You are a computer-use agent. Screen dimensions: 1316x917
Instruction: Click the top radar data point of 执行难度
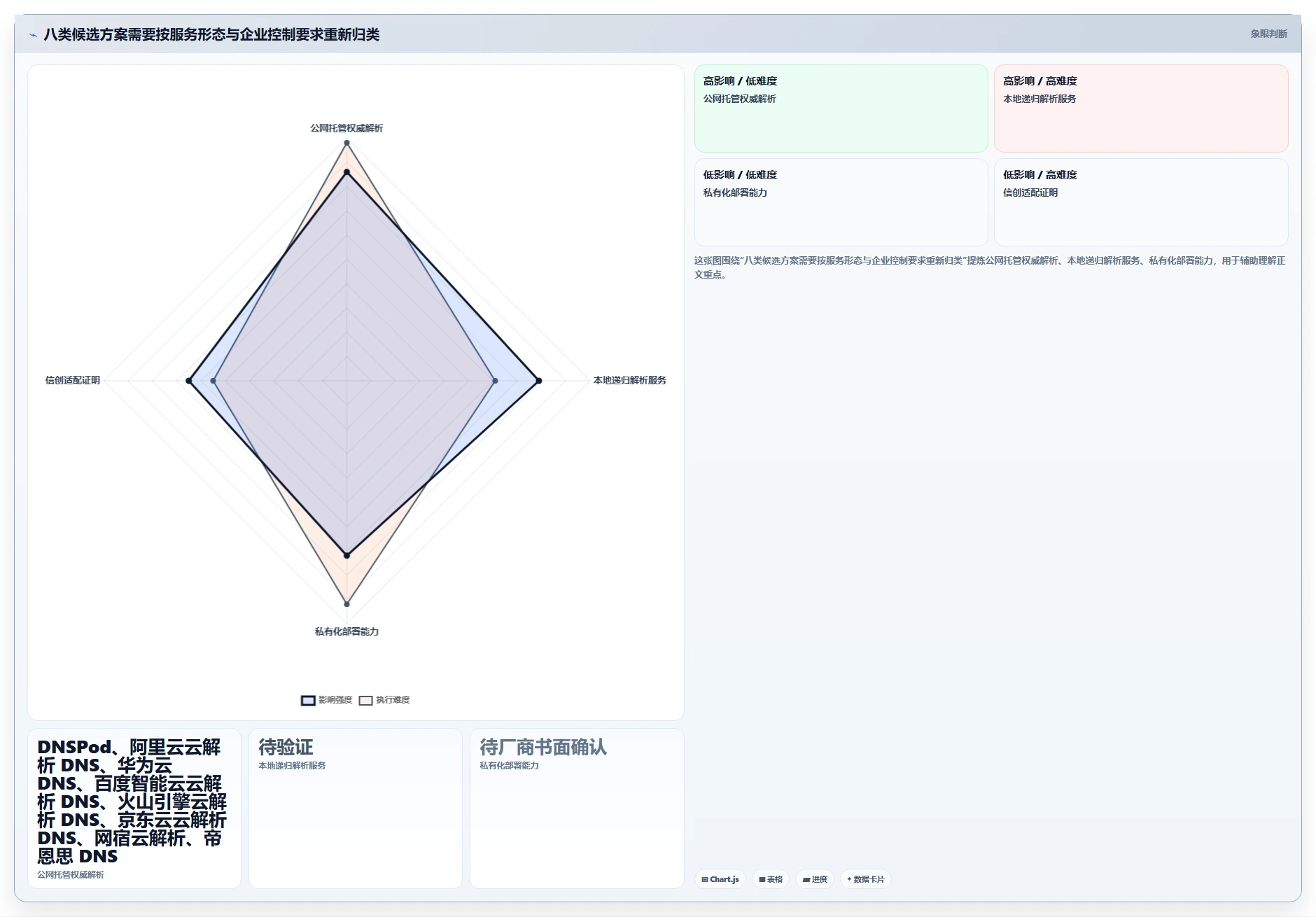tap(346, 143)
